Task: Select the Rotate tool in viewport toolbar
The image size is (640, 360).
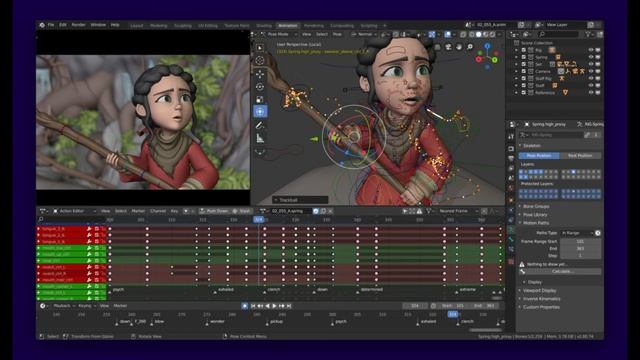Action: pos(260,87)
